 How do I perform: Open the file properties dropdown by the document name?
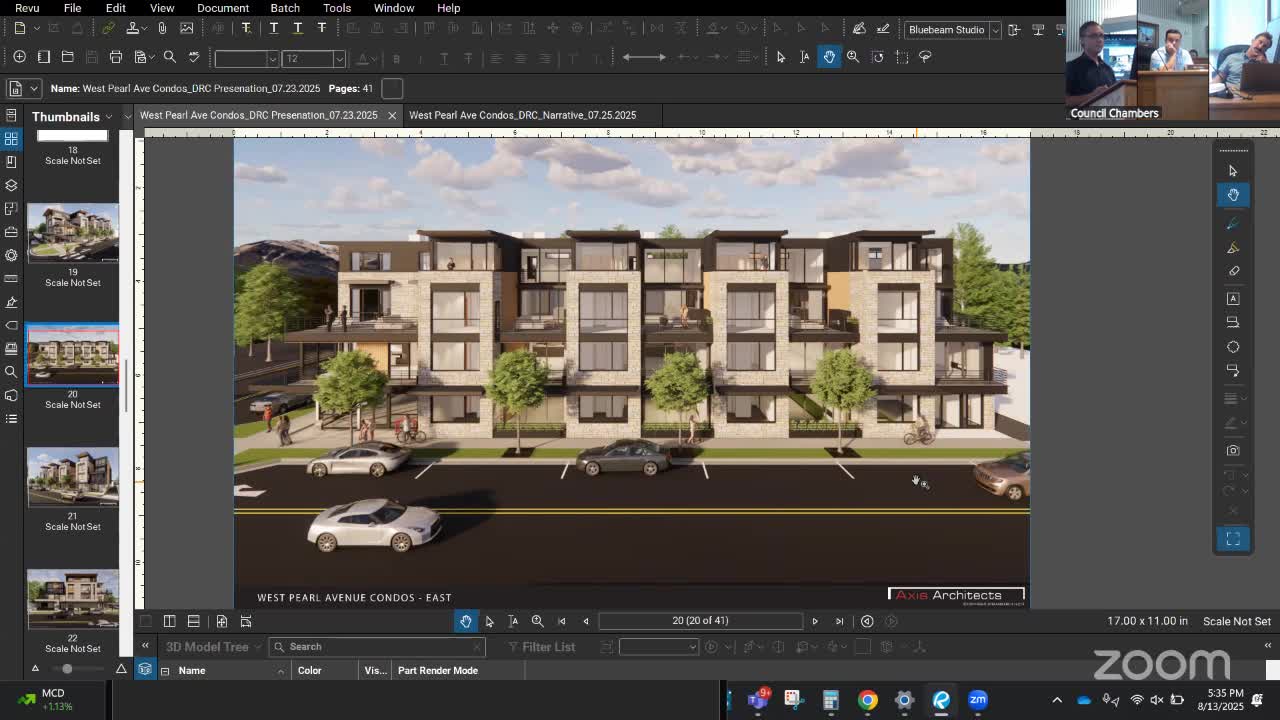[34, 89]
